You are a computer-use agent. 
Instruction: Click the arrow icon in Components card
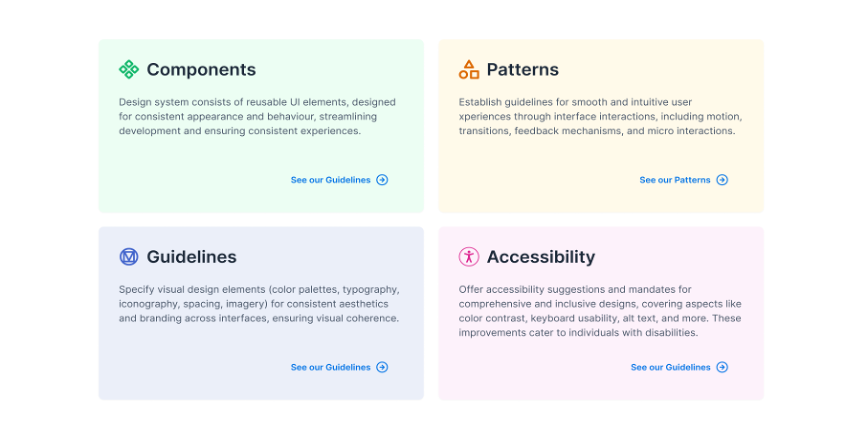click(382, 180)
